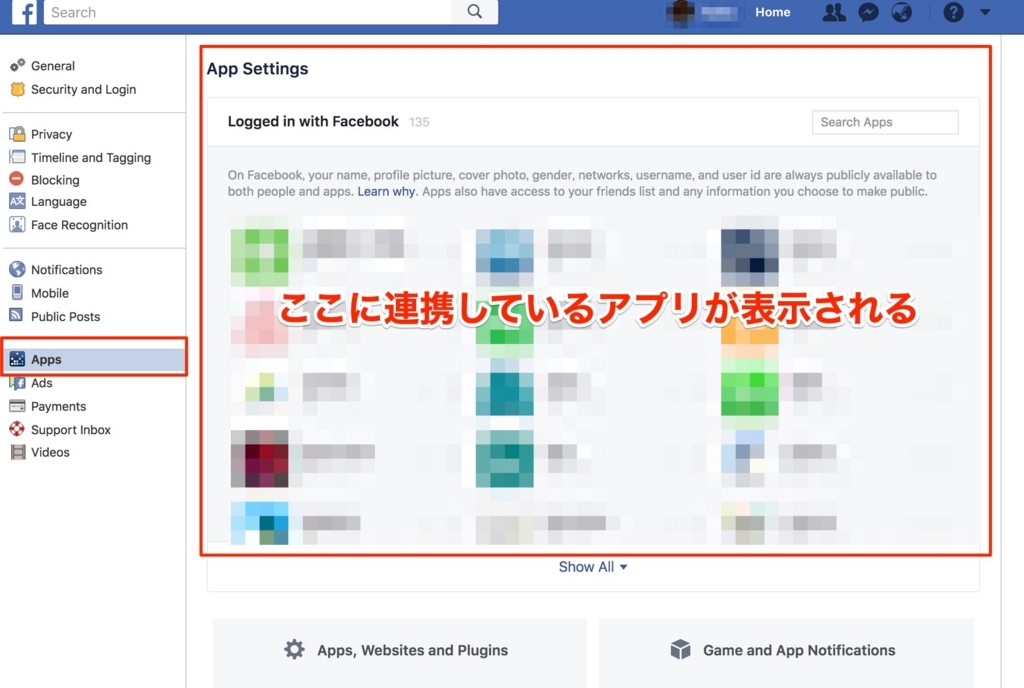Image resolution: width=1024 pixels, height=688 pixels.
Task: Select the Apps sidebar item
Action: point(95,359)
